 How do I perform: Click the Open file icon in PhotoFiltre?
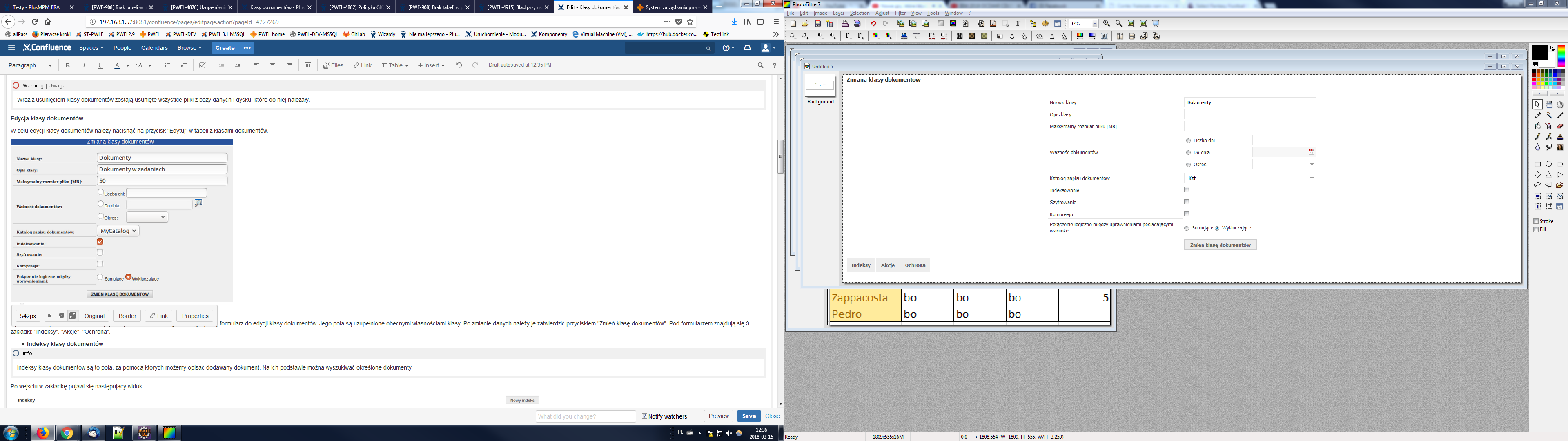[805, 24]
